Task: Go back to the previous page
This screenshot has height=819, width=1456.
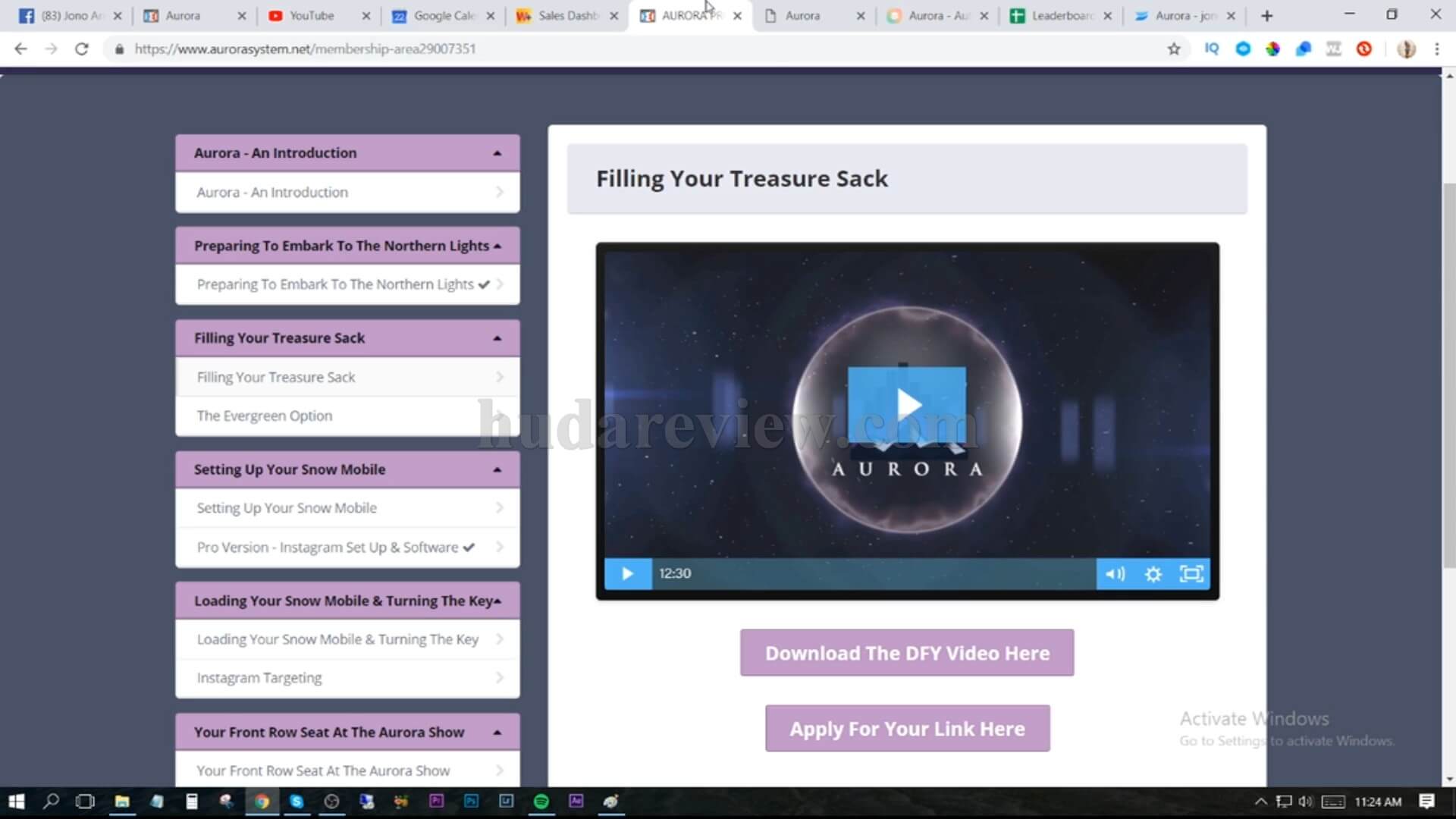Action: [20, 49]
